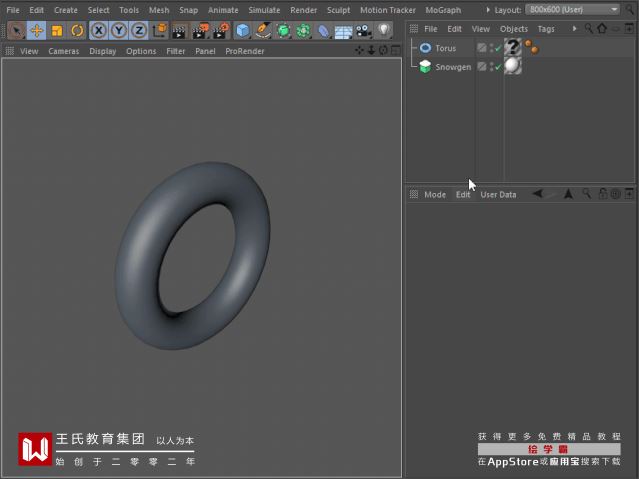
Task: Click Mode in the Attribute Manager
Action: click(435, 194)
